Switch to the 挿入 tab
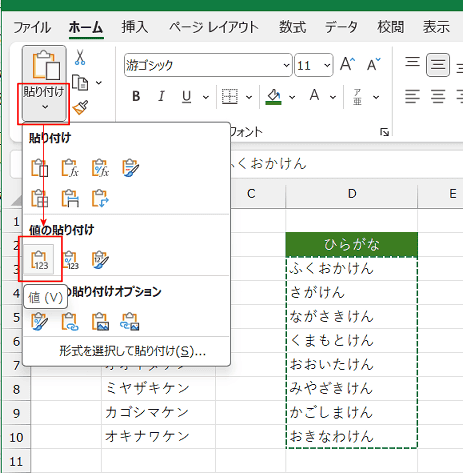Screen dimensions: 463x473 pos(135,27)
